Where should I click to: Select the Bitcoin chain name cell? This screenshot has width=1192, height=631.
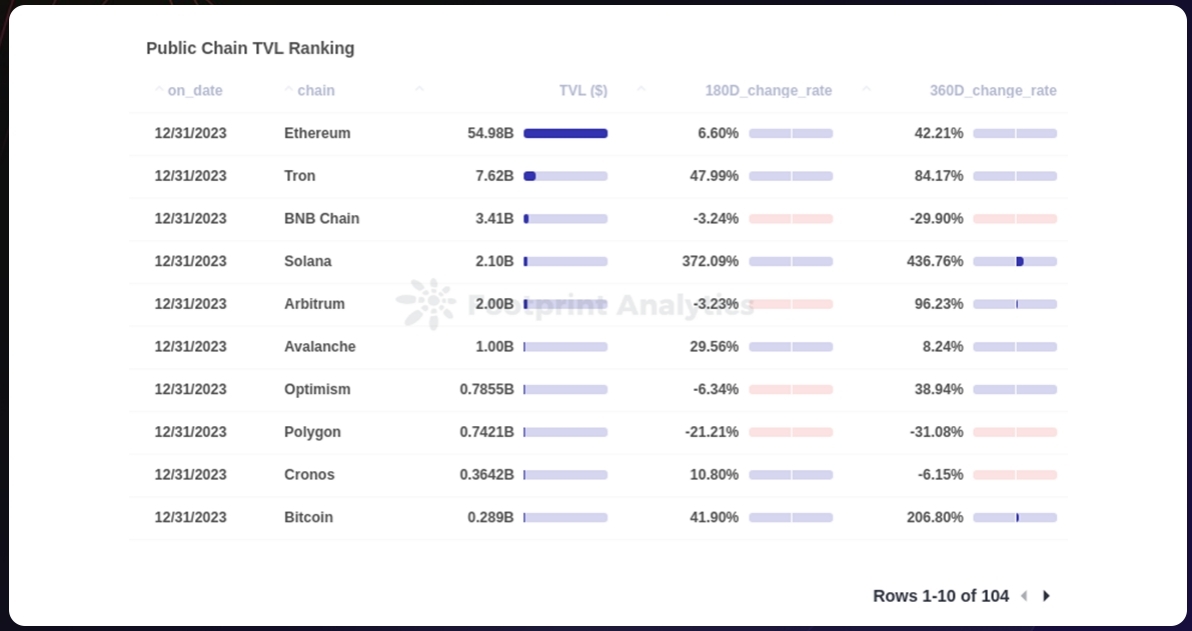click(x=308, y=517)
